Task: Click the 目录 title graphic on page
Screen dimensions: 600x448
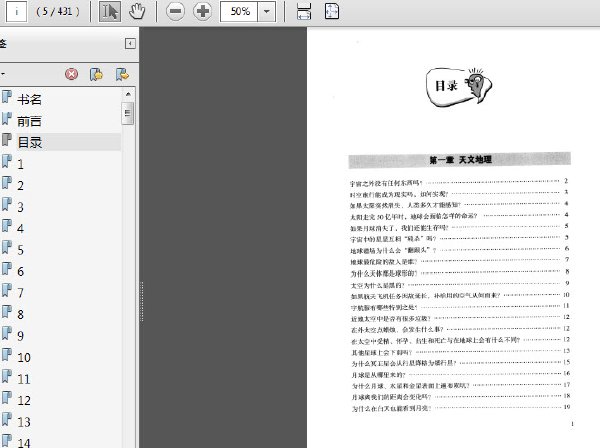Action: [x=459, y=87]
